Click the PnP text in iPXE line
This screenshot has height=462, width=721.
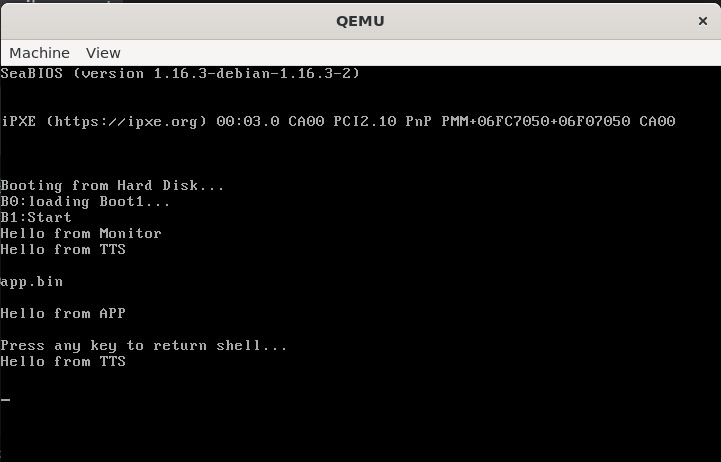click(x=418, y=122)
